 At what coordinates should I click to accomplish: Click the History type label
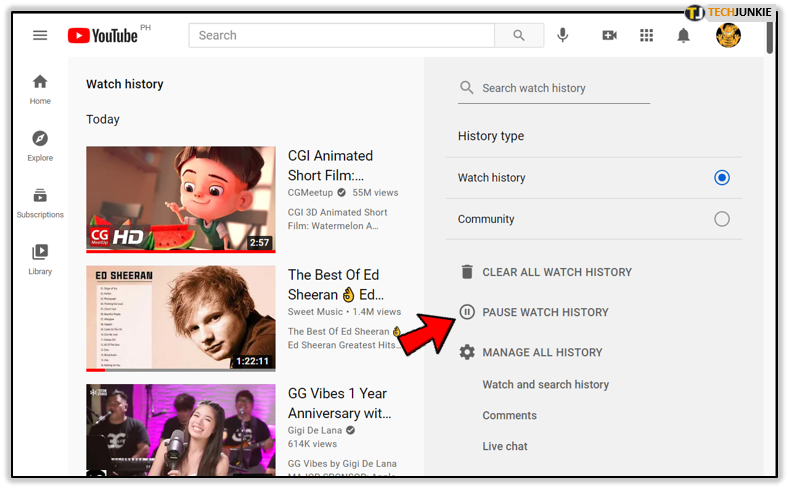click(x=491, y=136)
